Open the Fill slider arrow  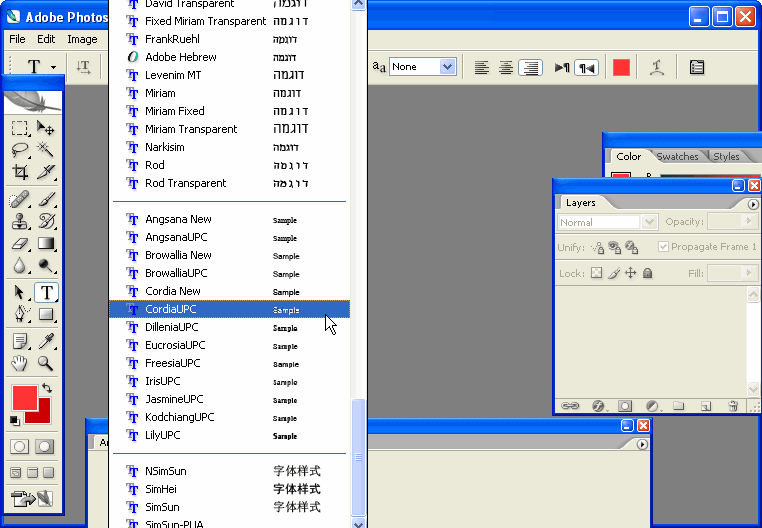pos(748,273)
